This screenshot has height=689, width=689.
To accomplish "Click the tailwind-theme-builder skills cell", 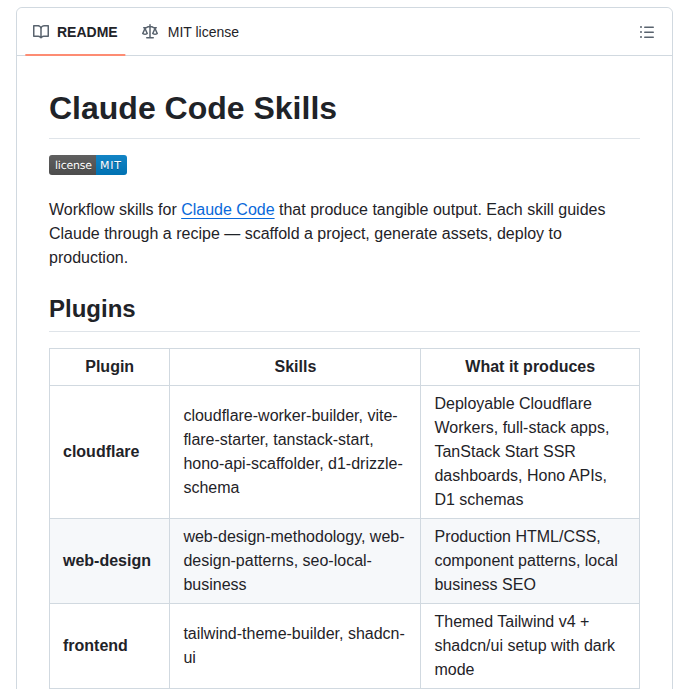I will coord(295,645).
